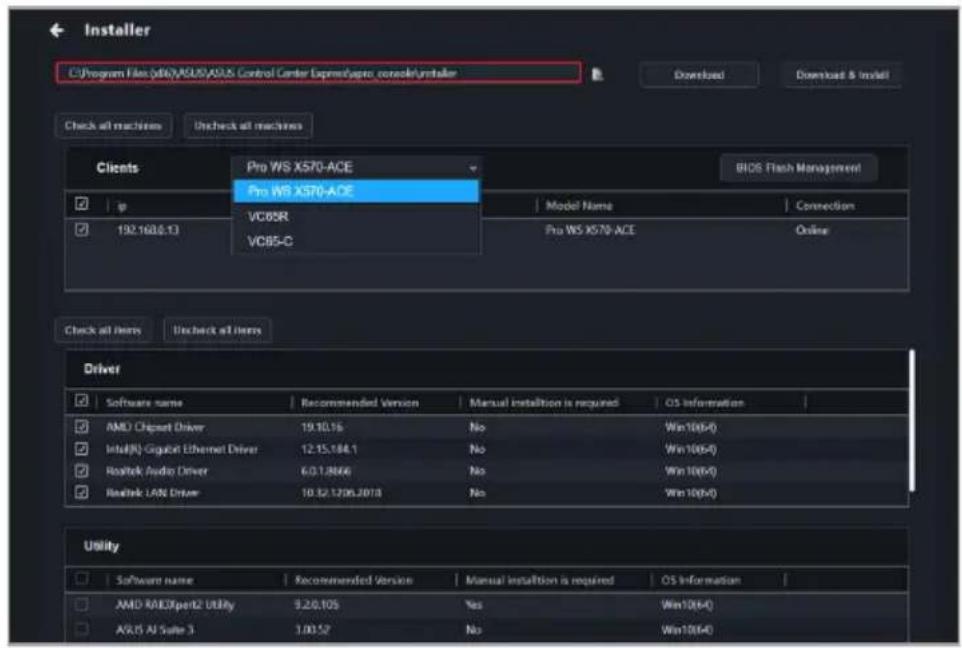The width and height of the screenshot is (962, 648).
Task: Click the installer path input field
Action: click(x=318, y=73)
